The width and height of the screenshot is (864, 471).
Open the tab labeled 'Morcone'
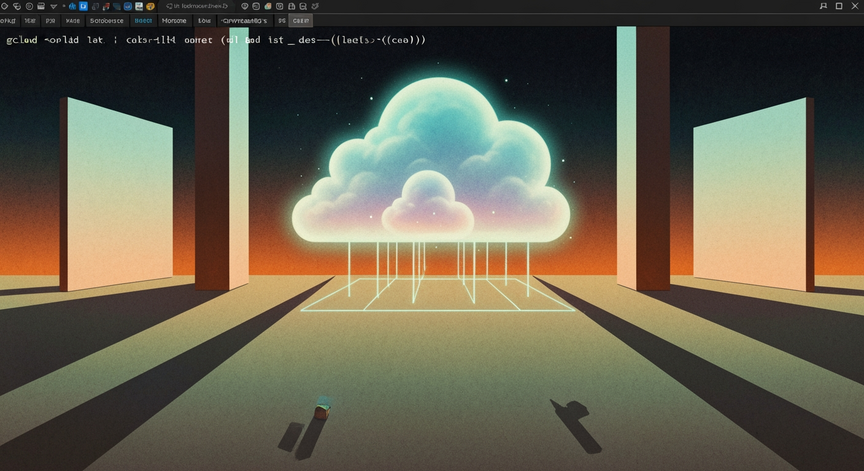pos(174,20)
